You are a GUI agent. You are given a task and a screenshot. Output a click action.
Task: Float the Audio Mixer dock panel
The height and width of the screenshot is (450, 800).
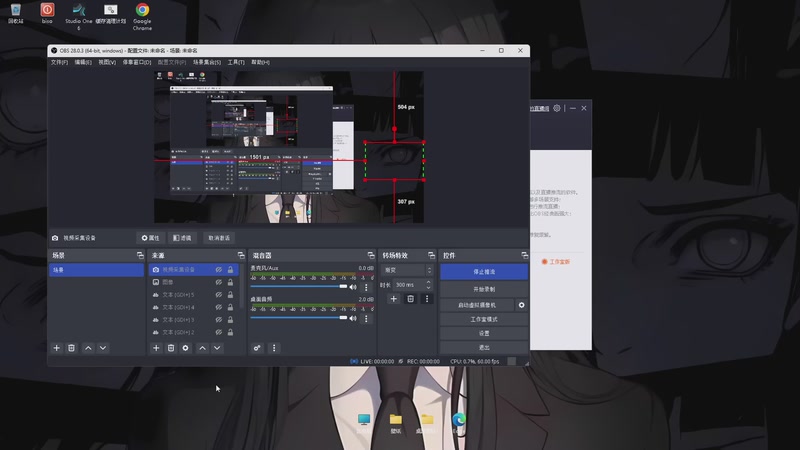[371, 255]
